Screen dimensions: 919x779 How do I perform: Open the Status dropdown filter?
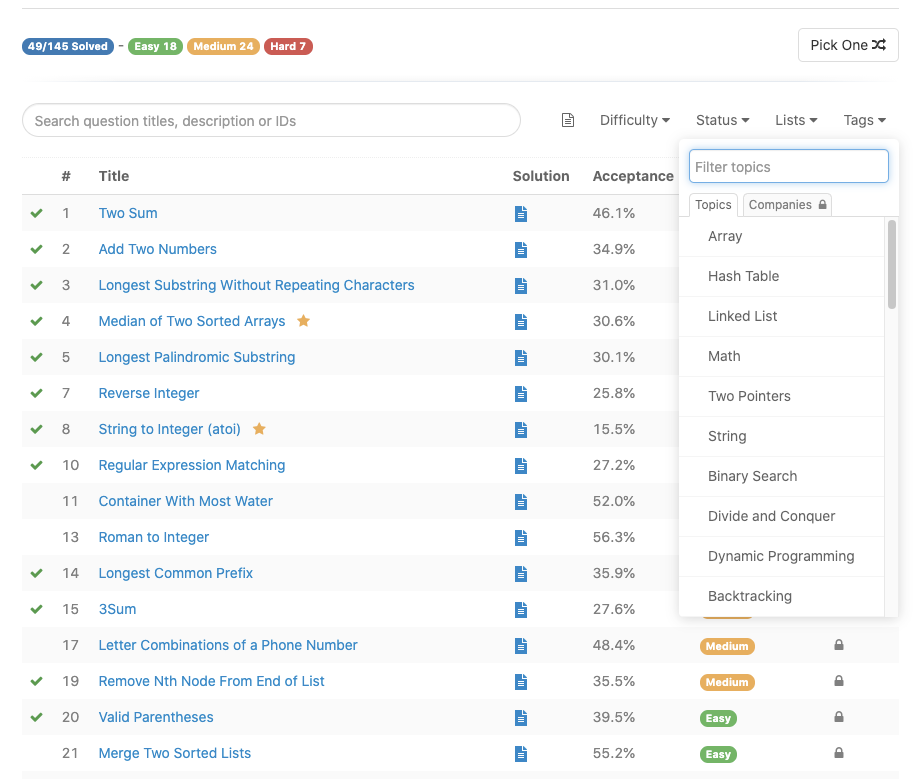click(723, 120)
